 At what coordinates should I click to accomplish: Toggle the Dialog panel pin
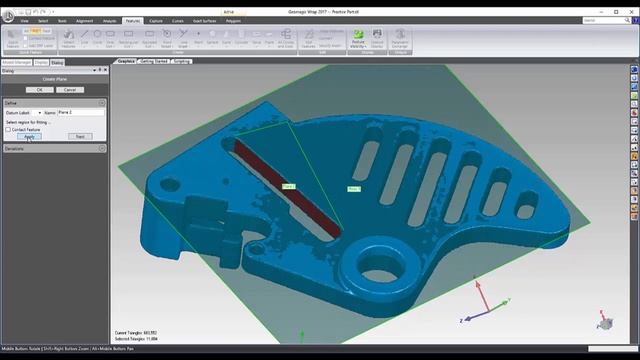tap(100, 70)
